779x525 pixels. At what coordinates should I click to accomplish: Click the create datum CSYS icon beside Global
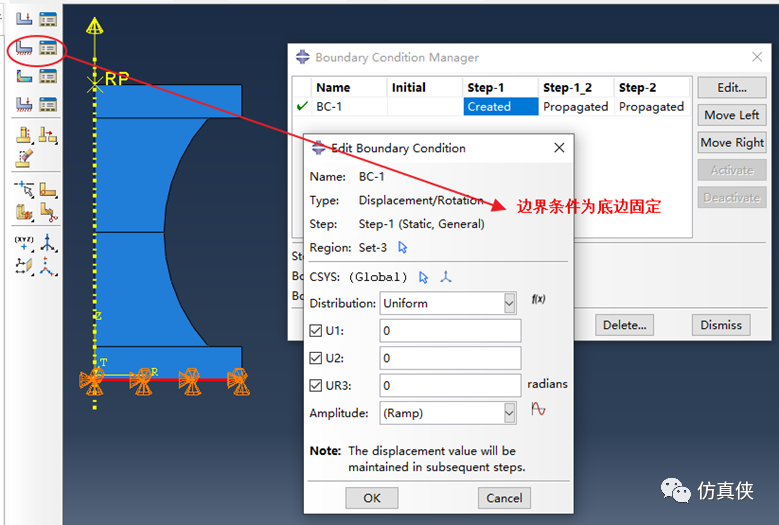coord(446,277)
